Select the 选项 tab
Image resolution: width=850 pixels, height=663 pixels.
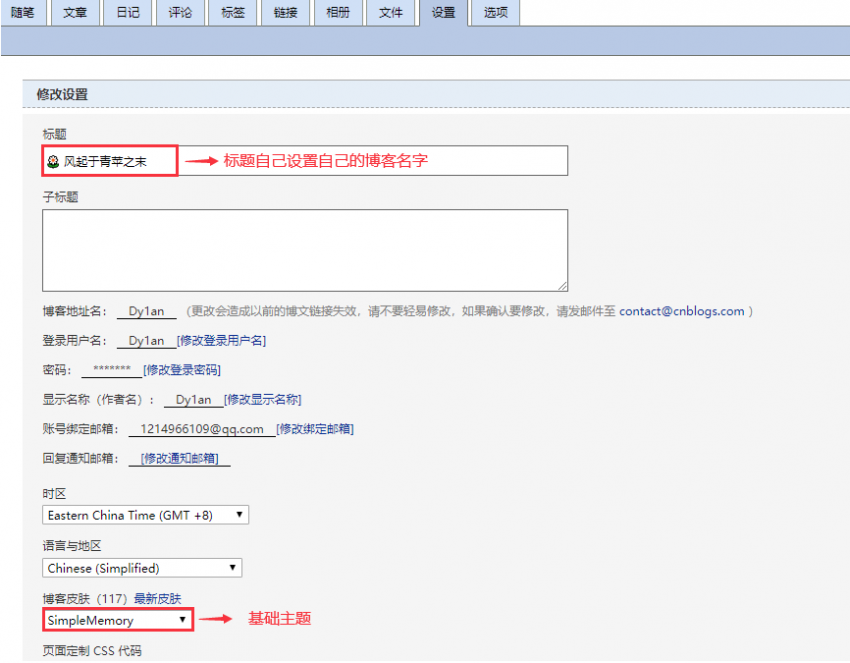pos(496,13)
